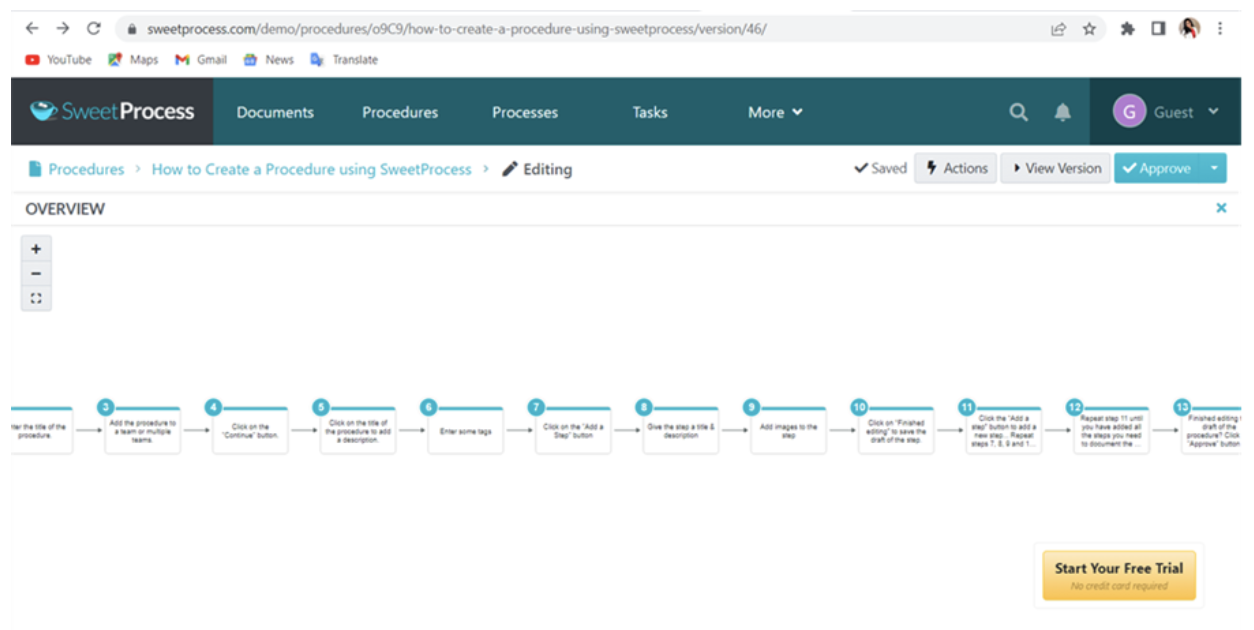This screenshot has height=630, width=1254.
Task: Click the View Version button
Action: click(1055, 168)
